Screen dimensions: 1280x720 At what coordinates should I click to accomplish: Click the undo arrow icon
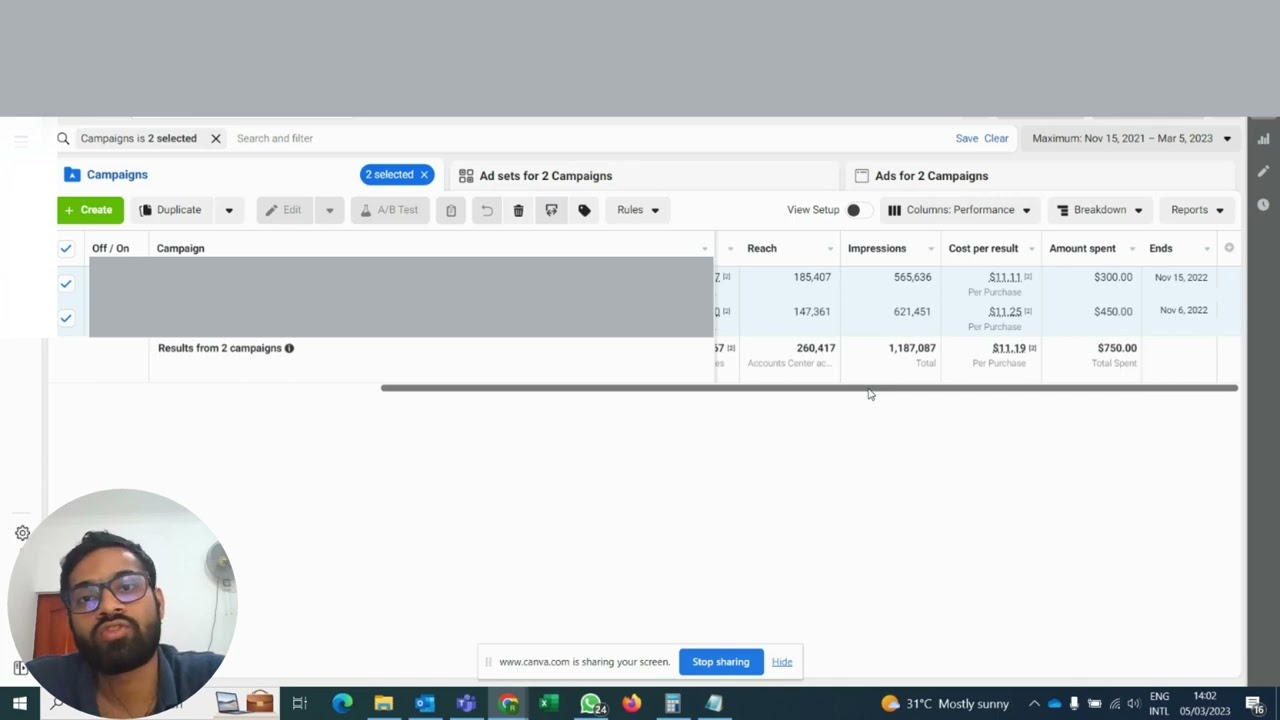487,210
